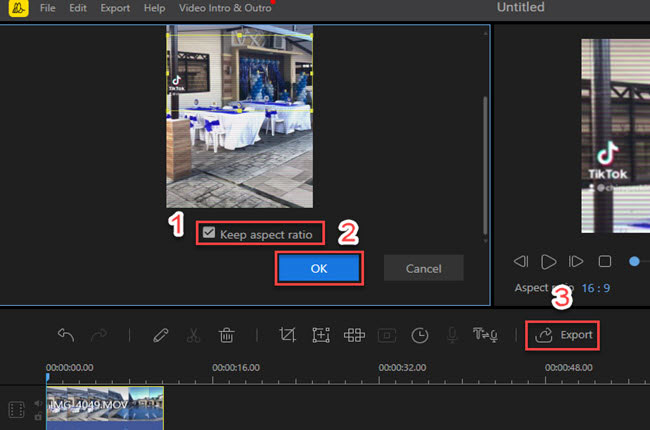
Task: Click the 00:00:48.00 timeline marker
Action: tap(569, 367)
